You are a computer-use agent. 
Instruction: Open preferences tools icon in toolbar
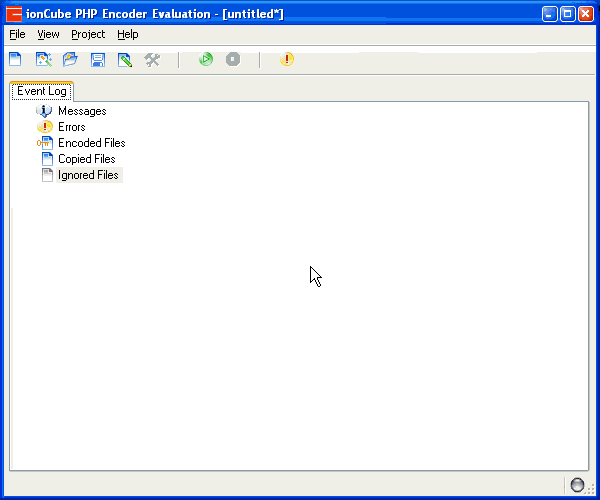(152, 60)
